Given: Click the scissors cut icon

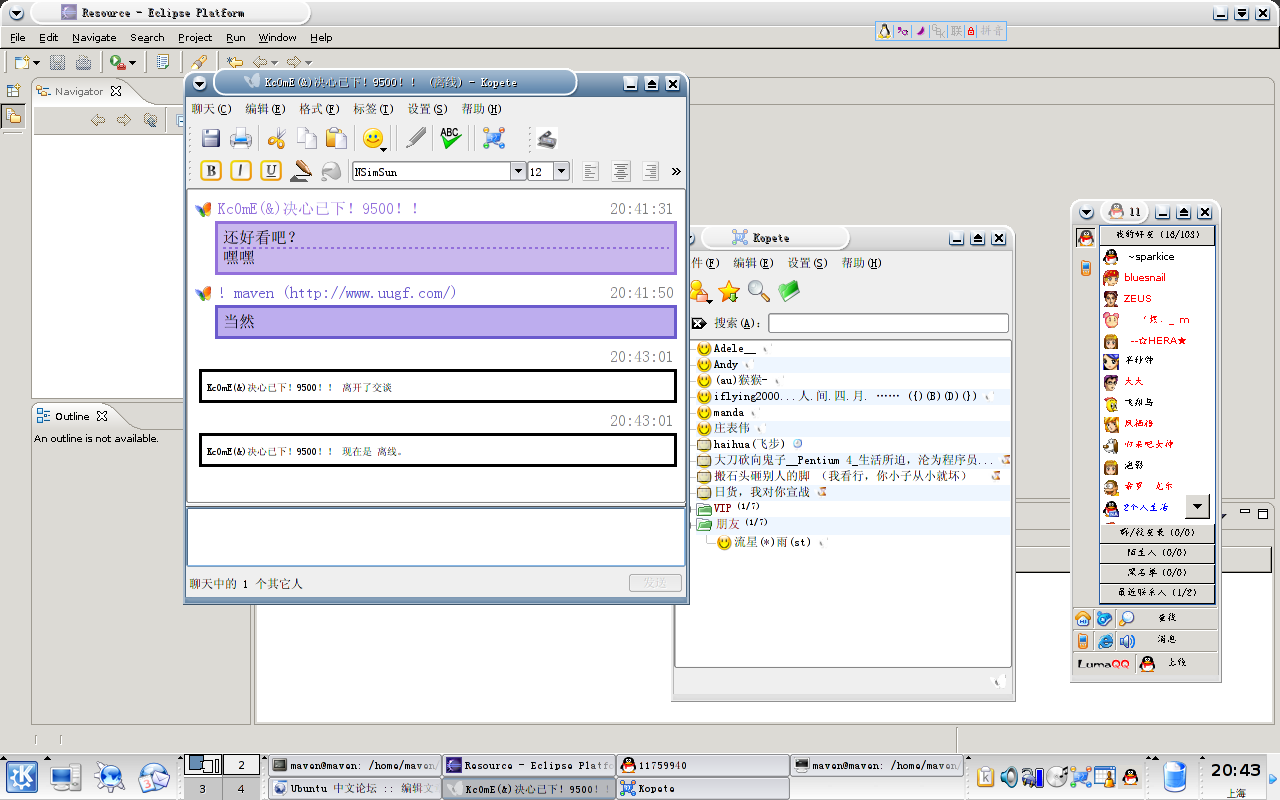Looking at the screenshot, I should [277, 139].
